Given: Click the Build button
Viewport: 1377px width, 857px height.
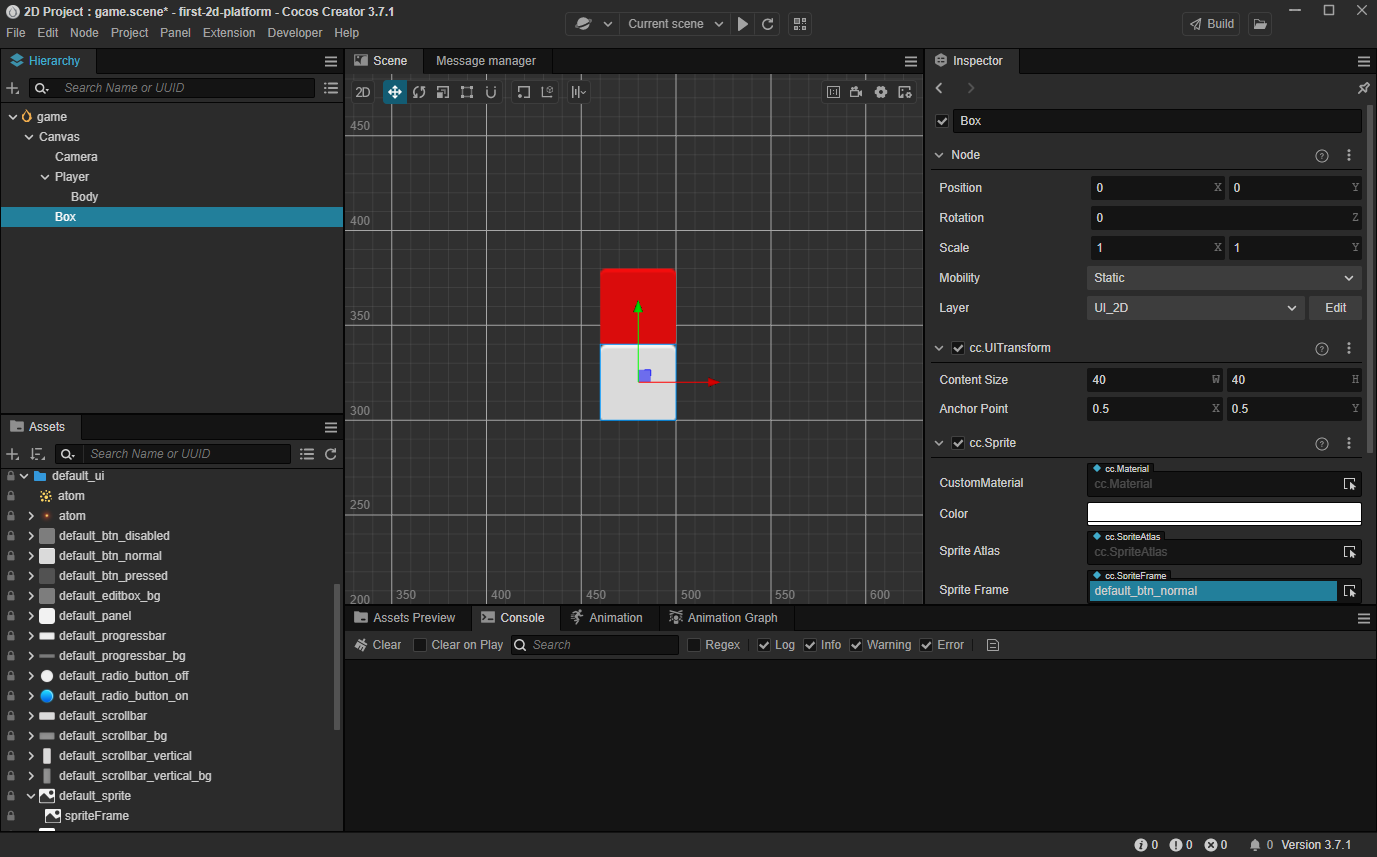Looking at the screenshot, I should tap(1211, 24).
